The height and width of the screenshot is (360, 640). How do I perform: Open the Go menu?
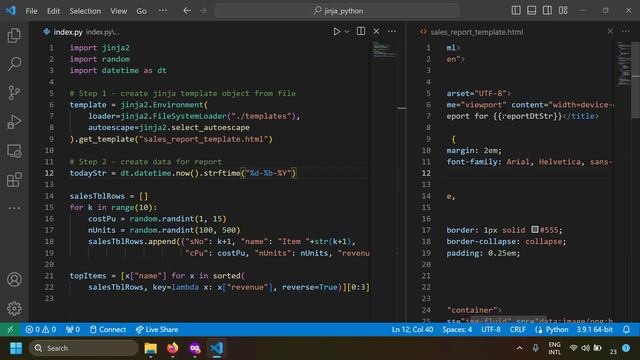tap(142, 11)
